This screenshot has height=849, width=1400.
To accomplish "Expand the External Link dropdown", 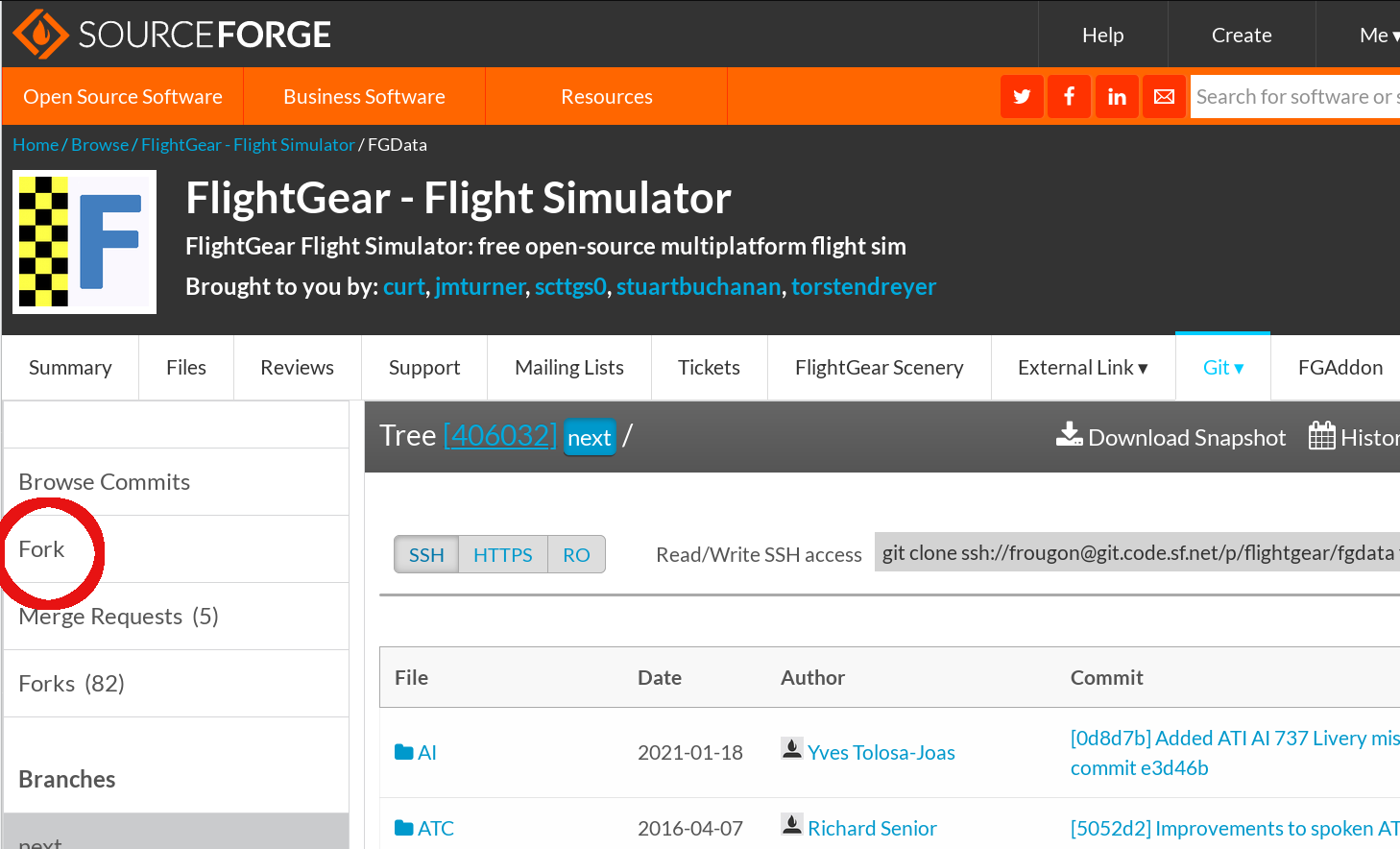I will [1083, 367].
